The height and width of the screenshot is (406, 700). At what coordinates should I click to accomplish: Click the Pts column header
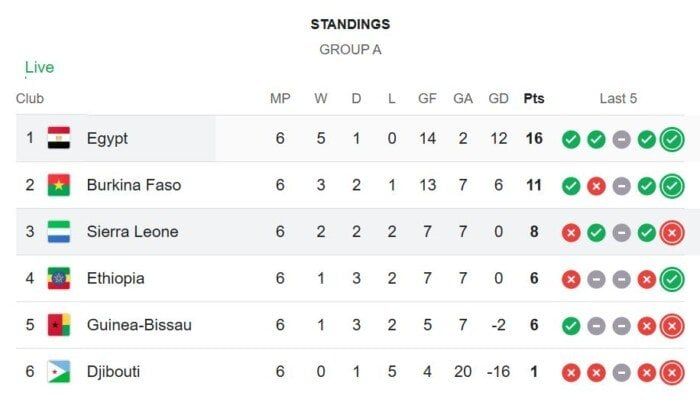[x=534, y=98]
